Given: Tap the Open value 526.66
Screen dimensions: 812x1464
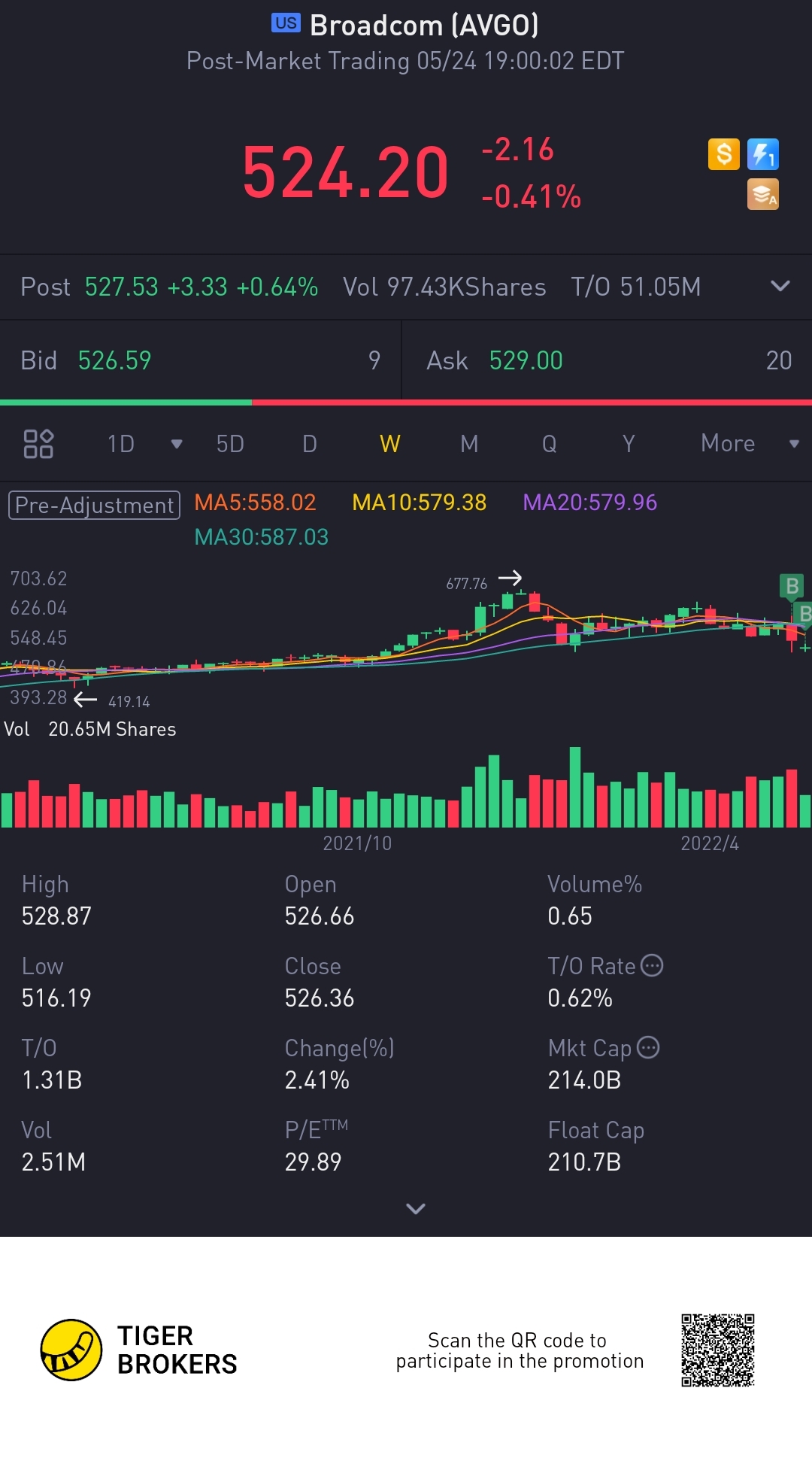Looking at the screenshot, I should [x=320, y=916].
